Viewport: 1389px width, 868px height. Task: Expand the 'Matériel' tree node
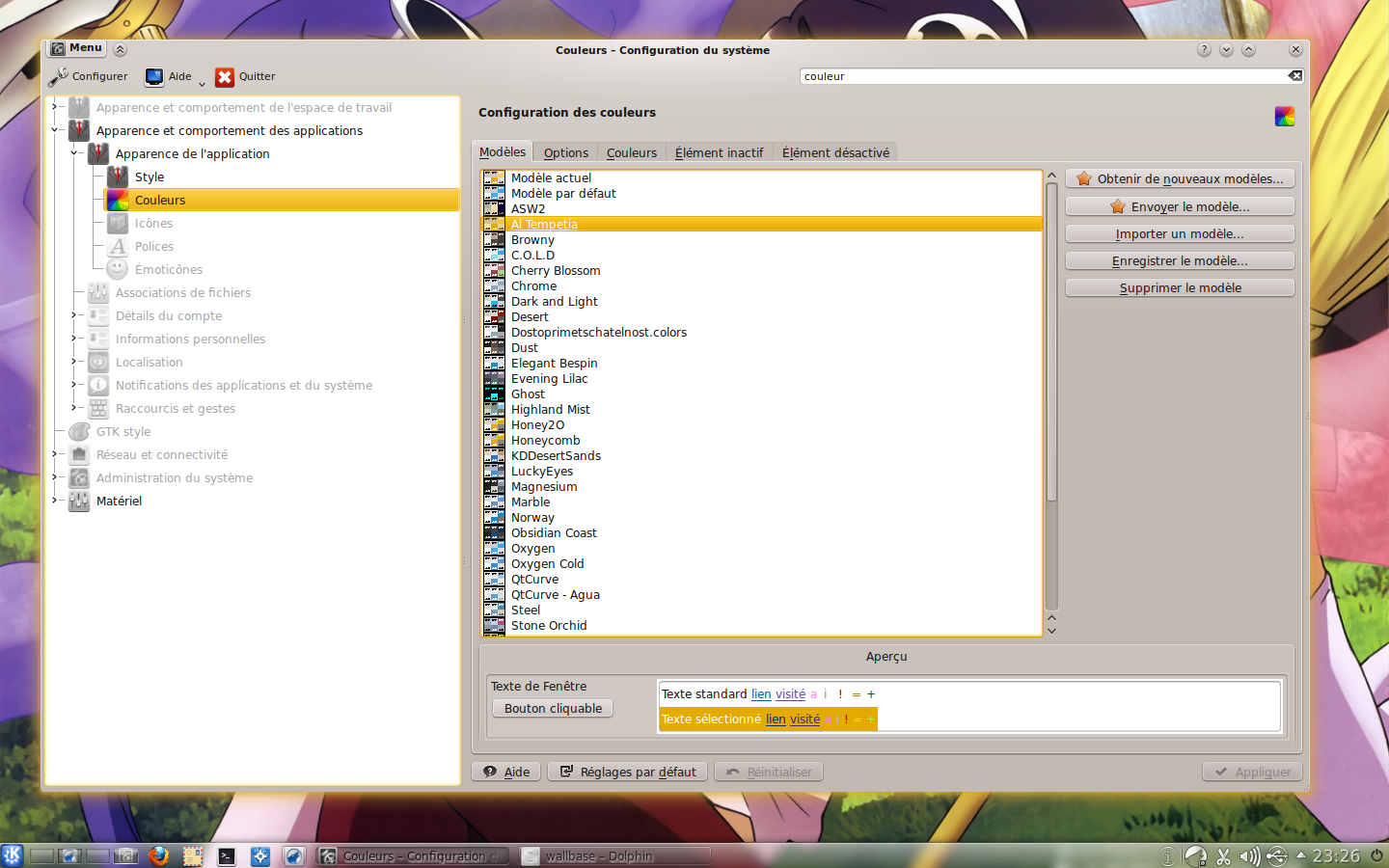click(55, 501)
